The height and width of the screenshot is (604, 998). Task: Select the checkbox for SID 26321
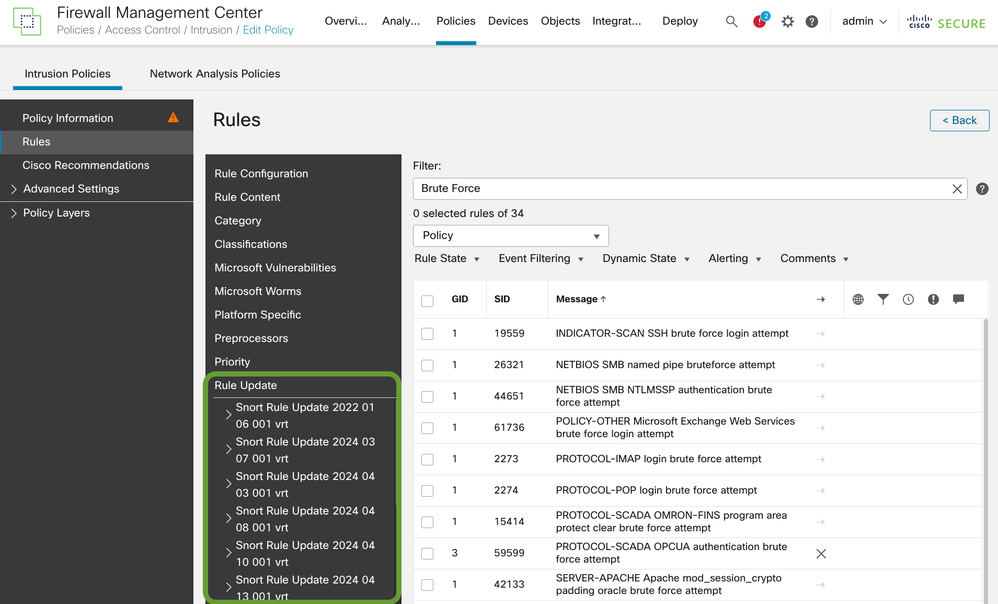[x=427, y=365]
